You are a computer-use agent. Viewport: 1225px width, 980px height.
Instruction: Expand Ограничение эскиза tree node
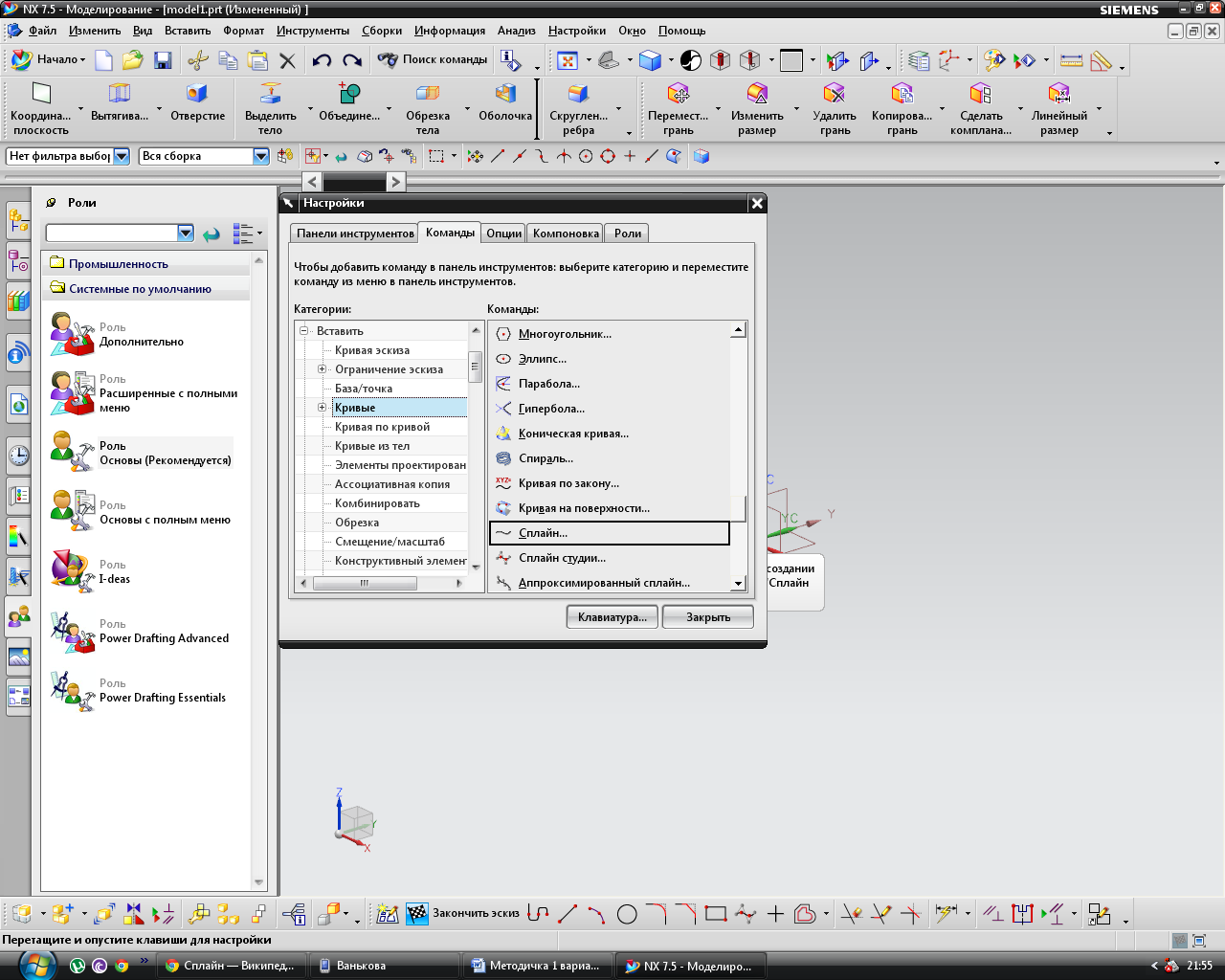point(323,369)
